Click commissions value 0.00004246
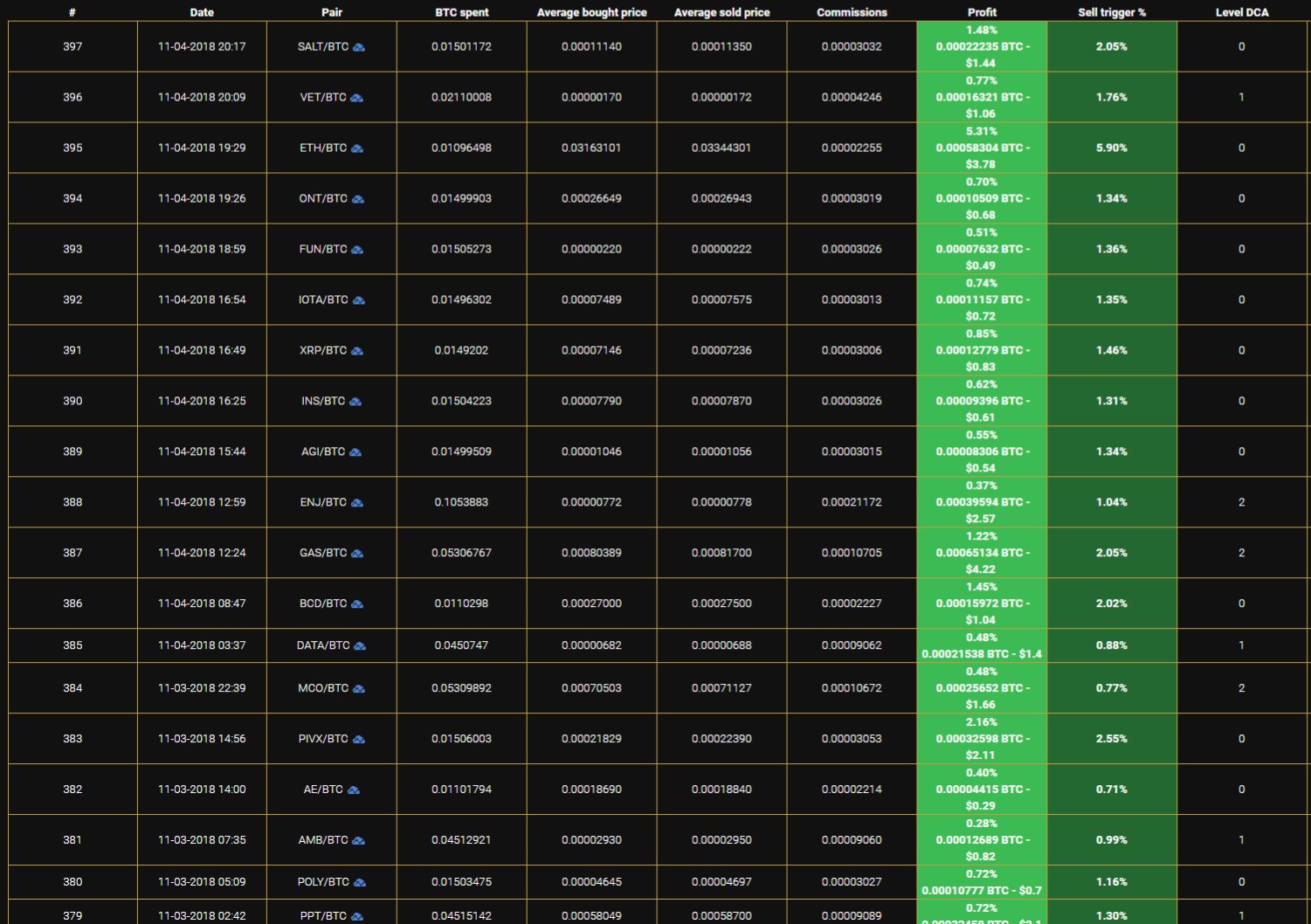The height and width of the screenshot is (924, 1311). pos(852,97)
